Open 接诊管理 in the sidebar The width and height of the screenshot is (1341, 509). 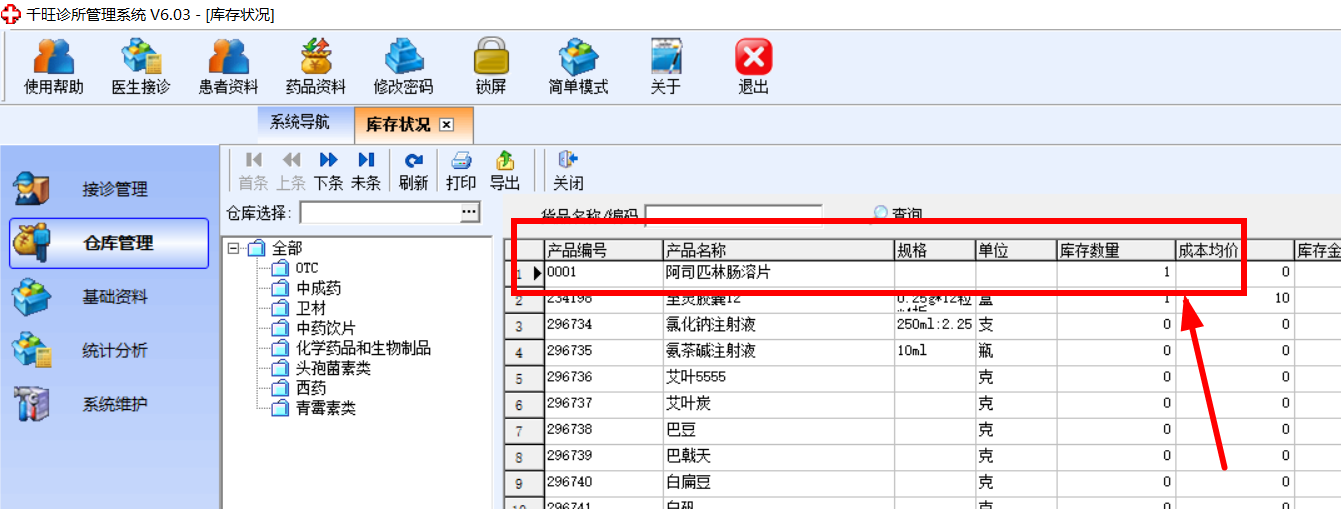click(109, 189)
